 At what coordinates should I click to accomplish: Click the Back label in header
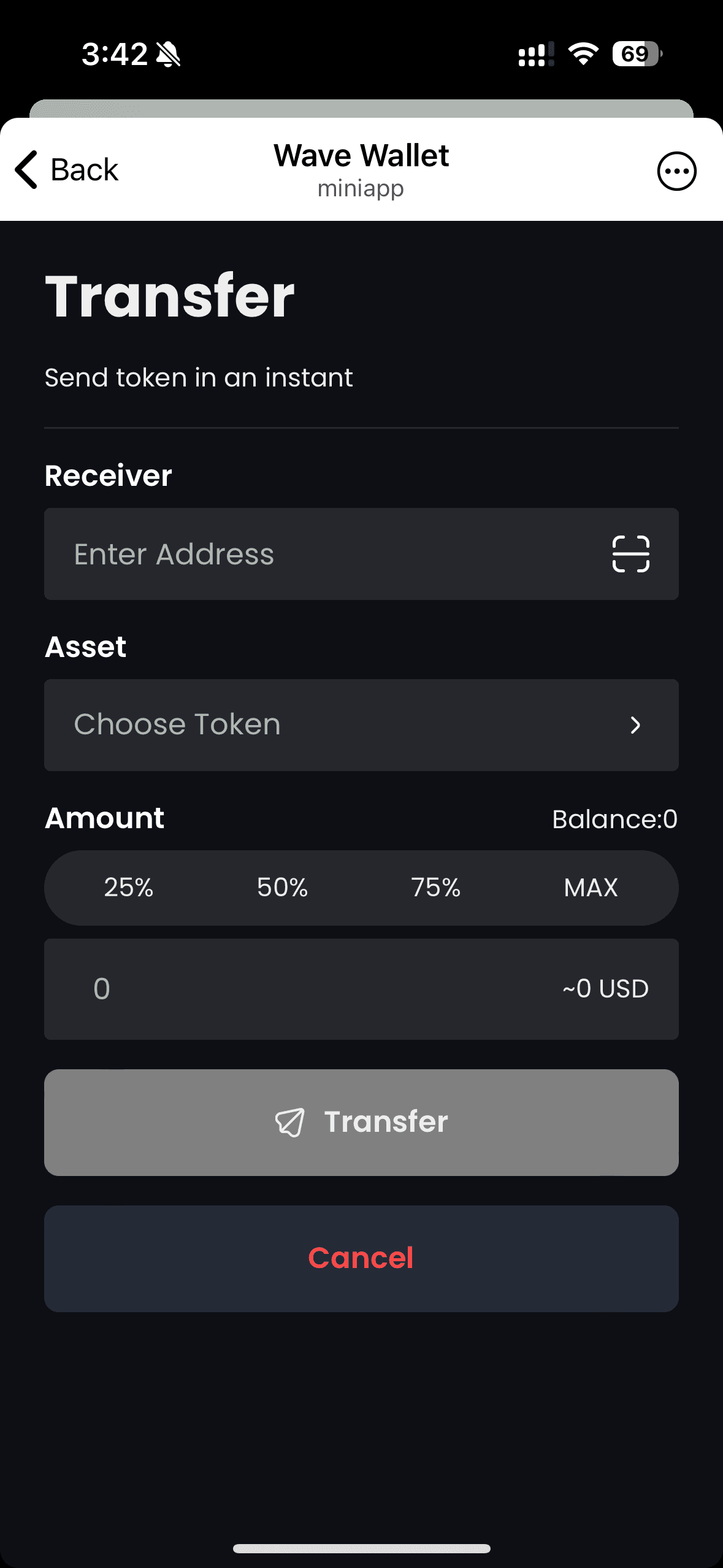point(84,170)
